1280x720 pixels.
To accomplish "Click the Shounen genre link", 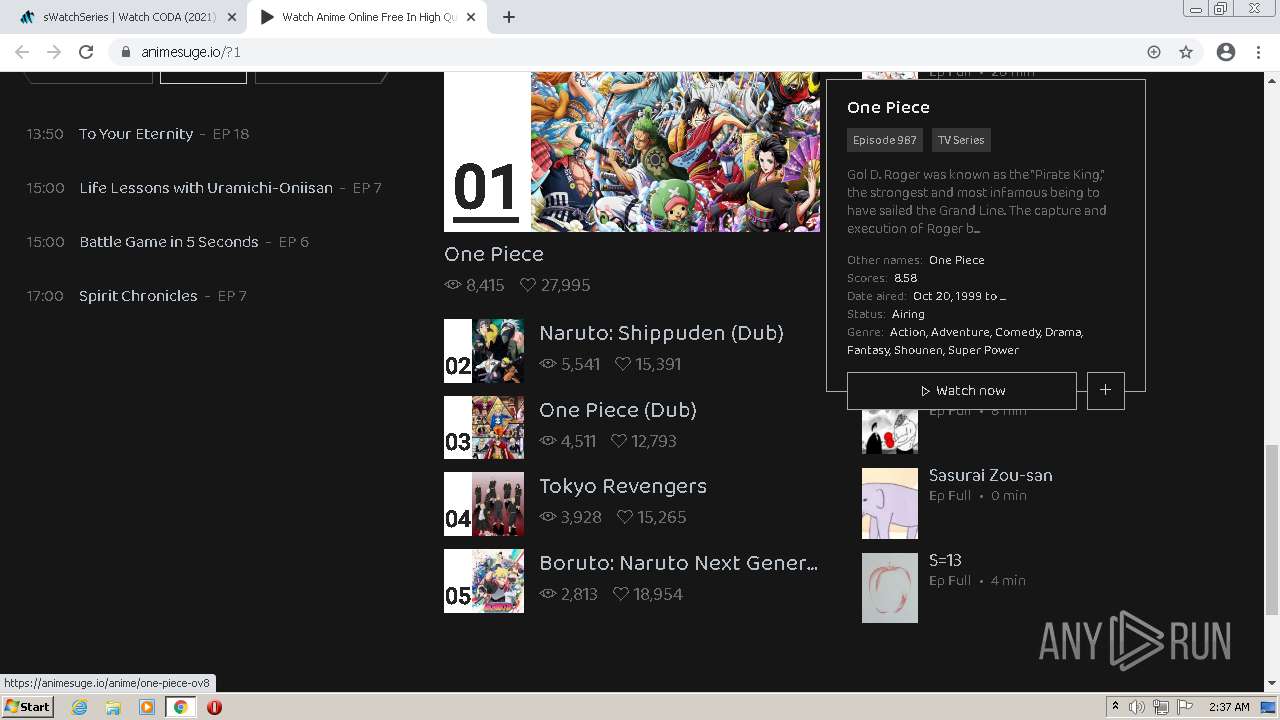I will click(x=918, y=350).
